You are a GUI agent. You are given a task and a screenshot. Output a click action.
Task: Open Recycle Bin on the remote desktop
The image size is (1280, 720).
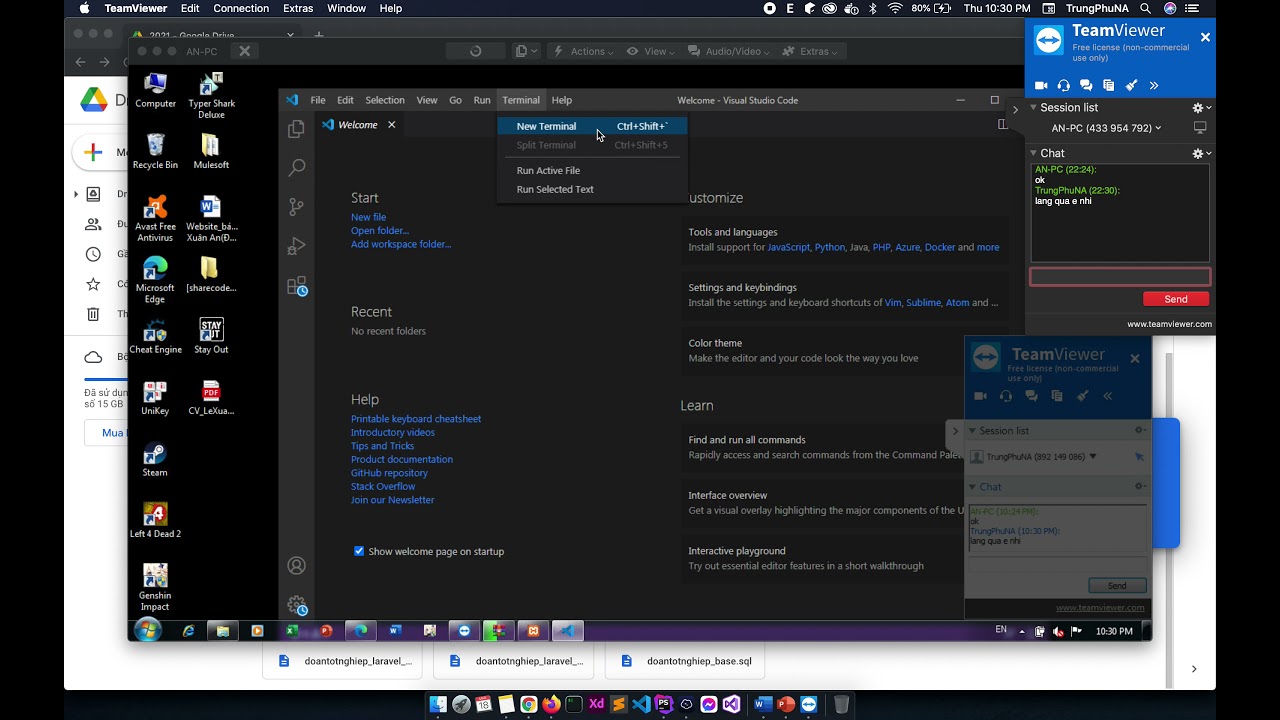coord(155,152)
